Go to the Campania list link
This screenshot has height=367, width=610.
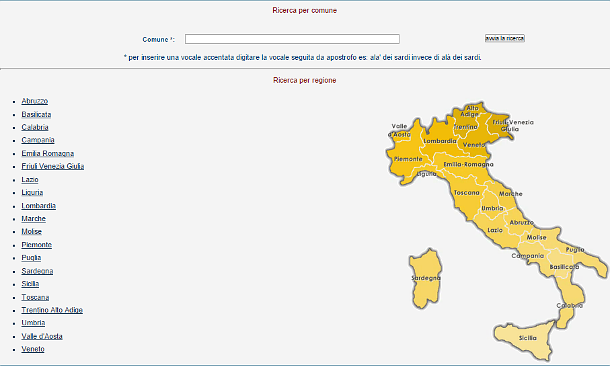tap(38, 140)
